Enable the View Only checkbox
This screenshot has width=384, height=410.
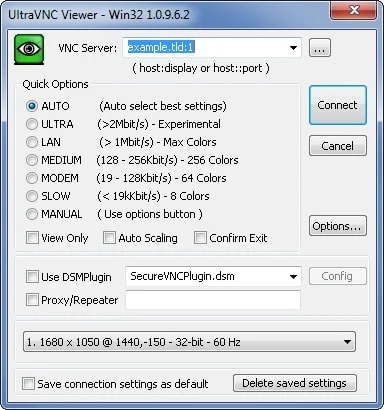(x=32, y=238)
